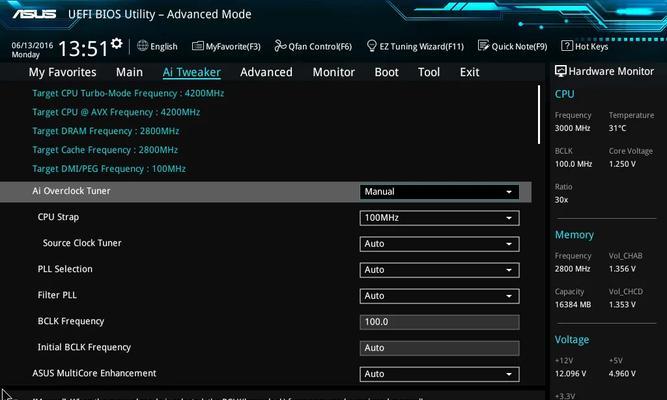Click the Qfan fan icon
Image resolution: width=667 pixels, height=400 pixels.
280,46
